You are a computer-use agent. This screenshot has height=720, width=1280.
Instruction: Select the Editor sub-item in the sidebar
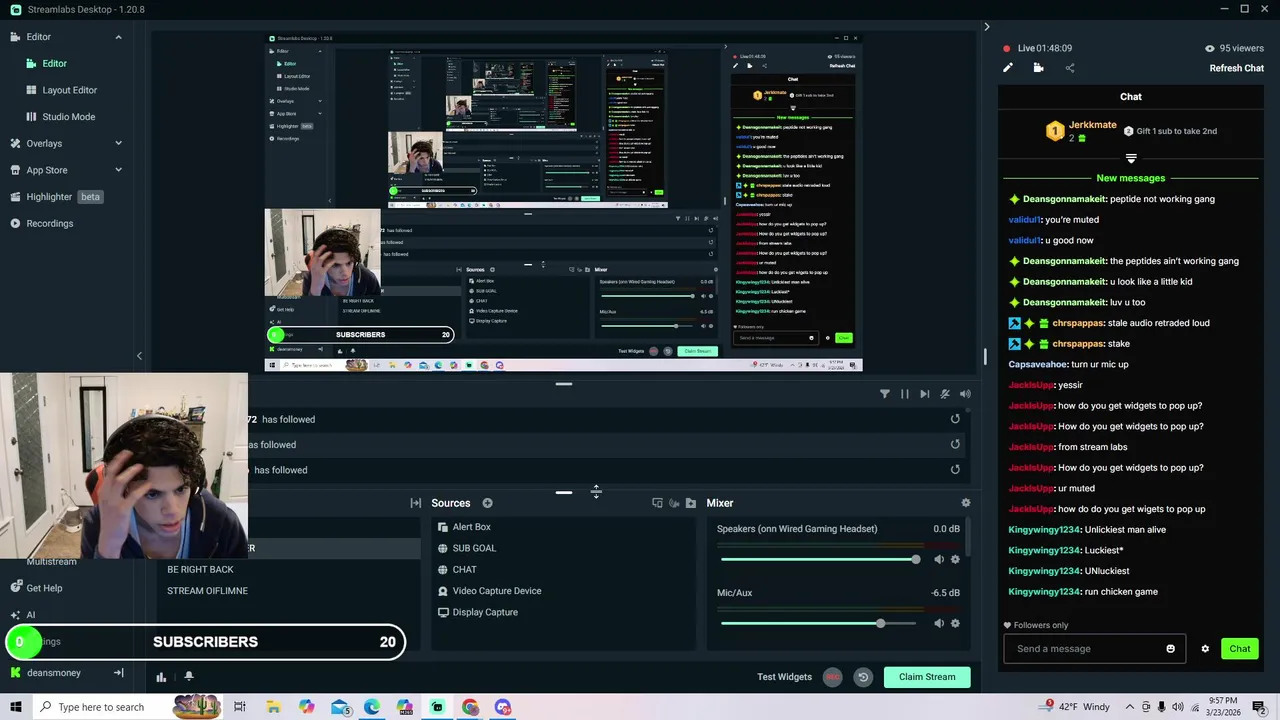[x=54, y=63]
